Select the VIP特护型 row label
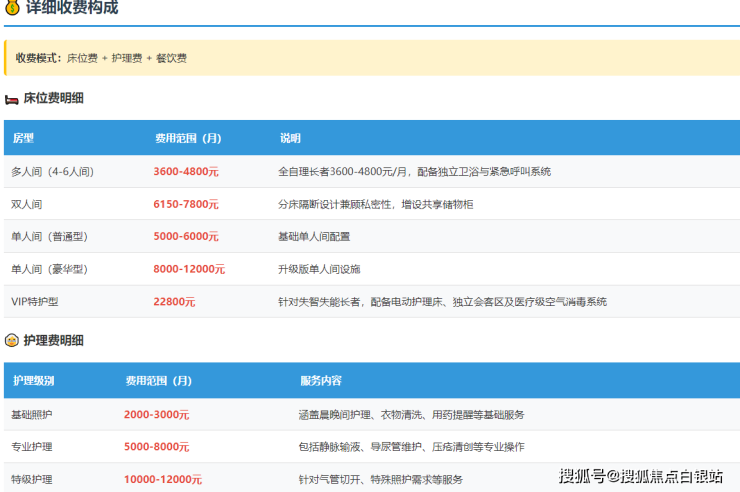This screenshot has height=492, width=740. [35, 302]
